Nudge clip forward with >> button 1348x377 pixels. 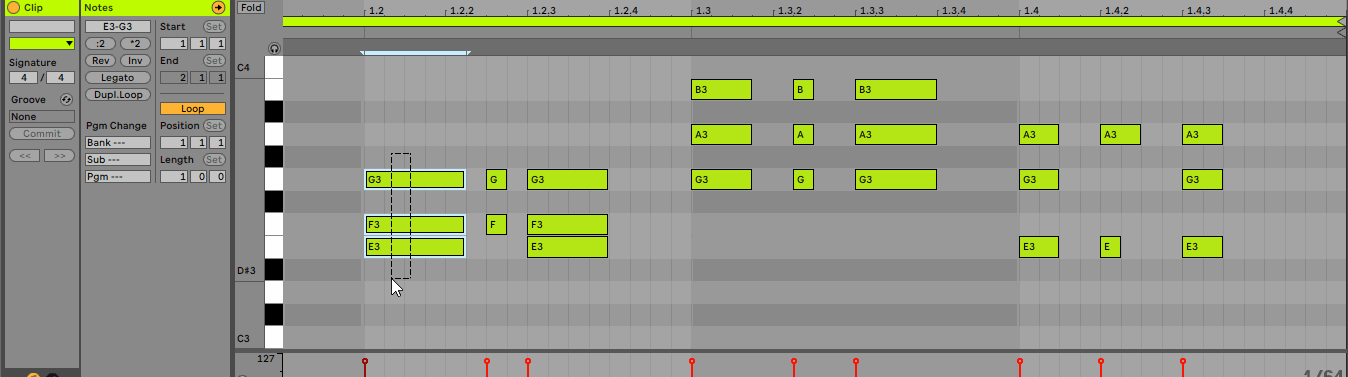pos(59,156)
